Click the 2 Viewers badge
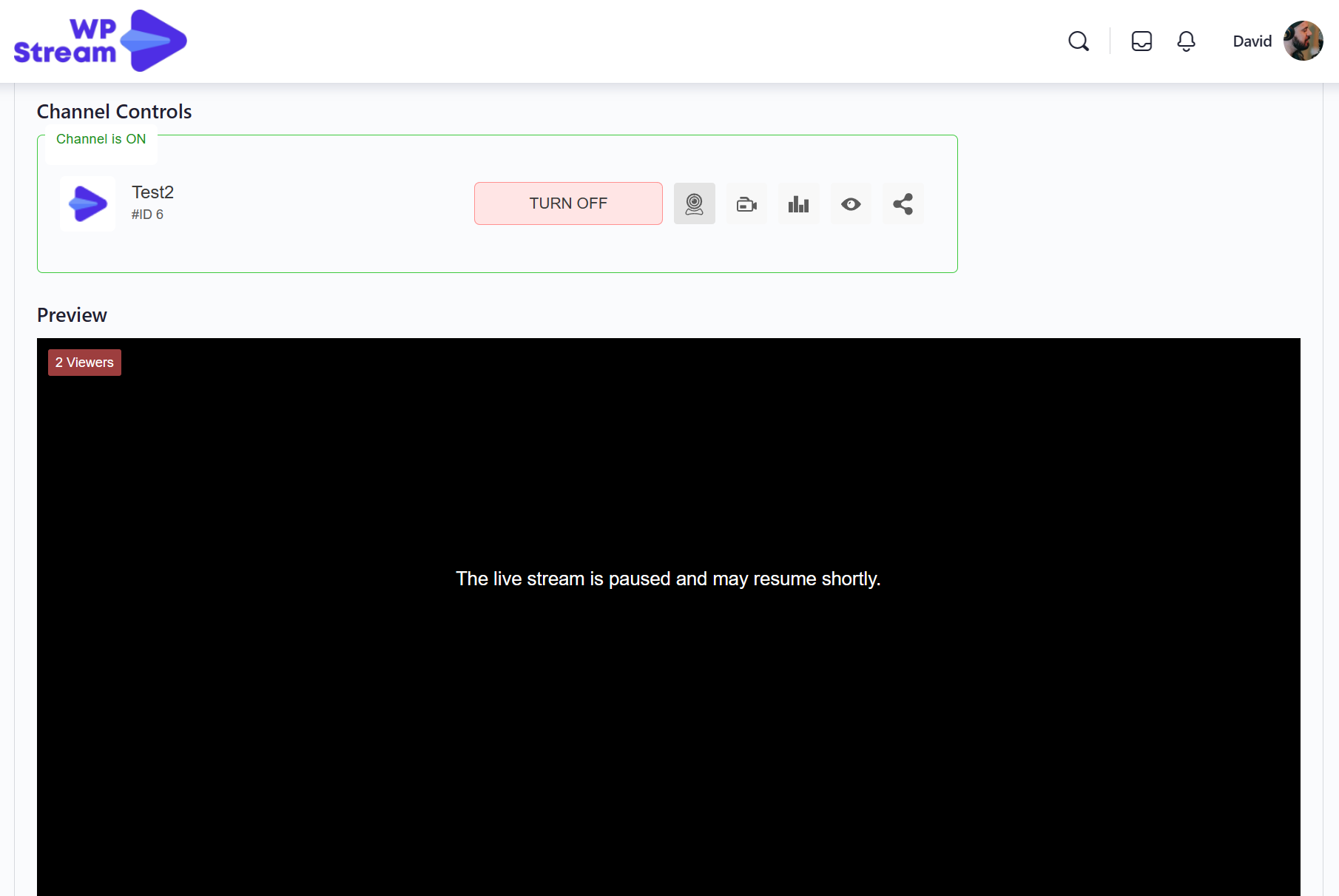The width and height of the screenshot is (1339, 896). (x=84, y=363)
